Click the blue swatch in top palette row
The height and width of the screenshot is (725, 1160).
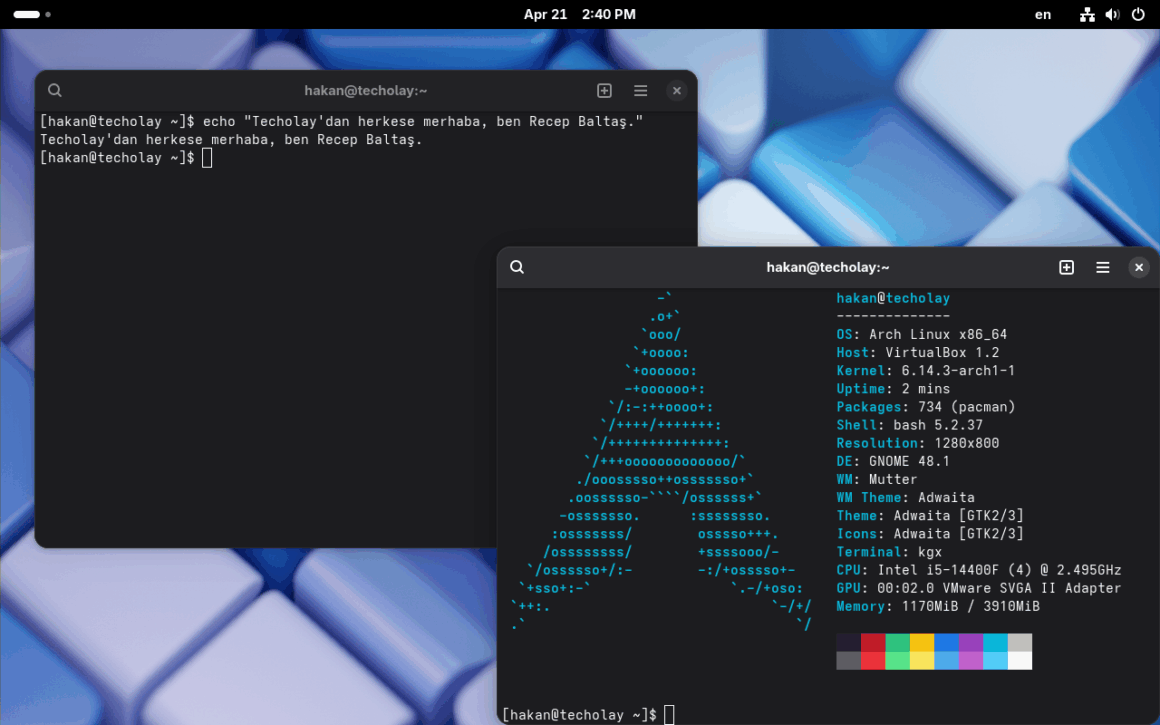946,642
